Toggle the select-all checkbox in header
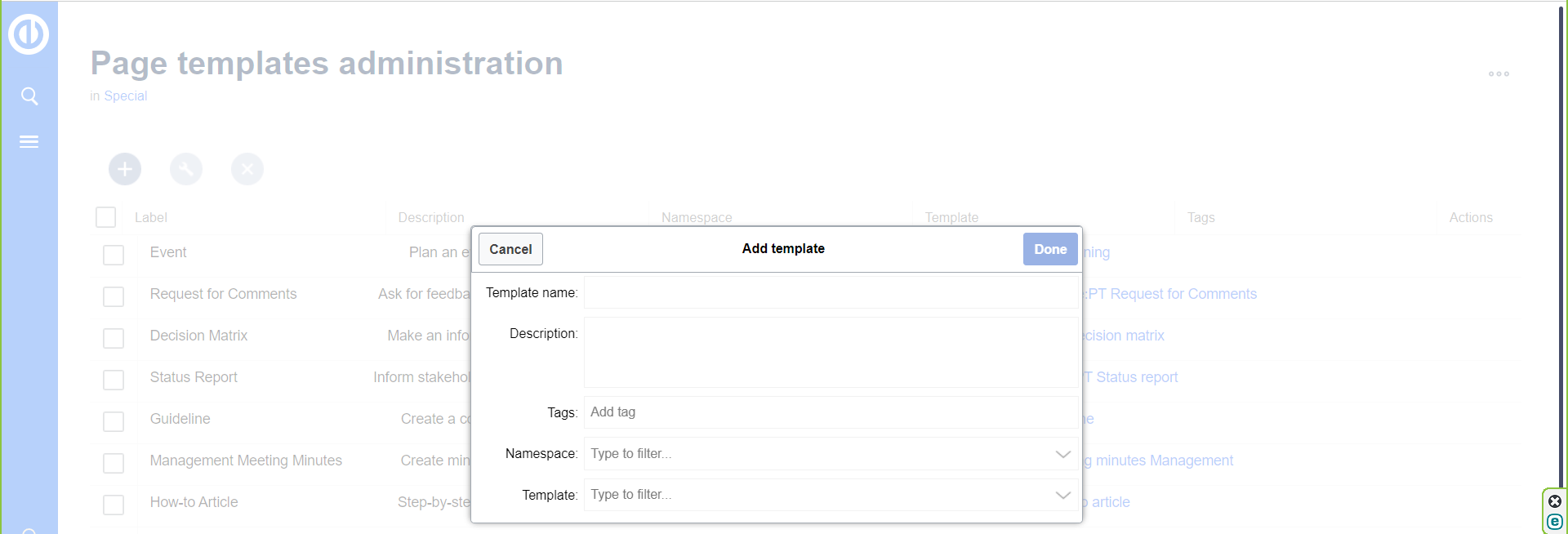Screen dimensions: 1568x534 click(x=105, y=217)
